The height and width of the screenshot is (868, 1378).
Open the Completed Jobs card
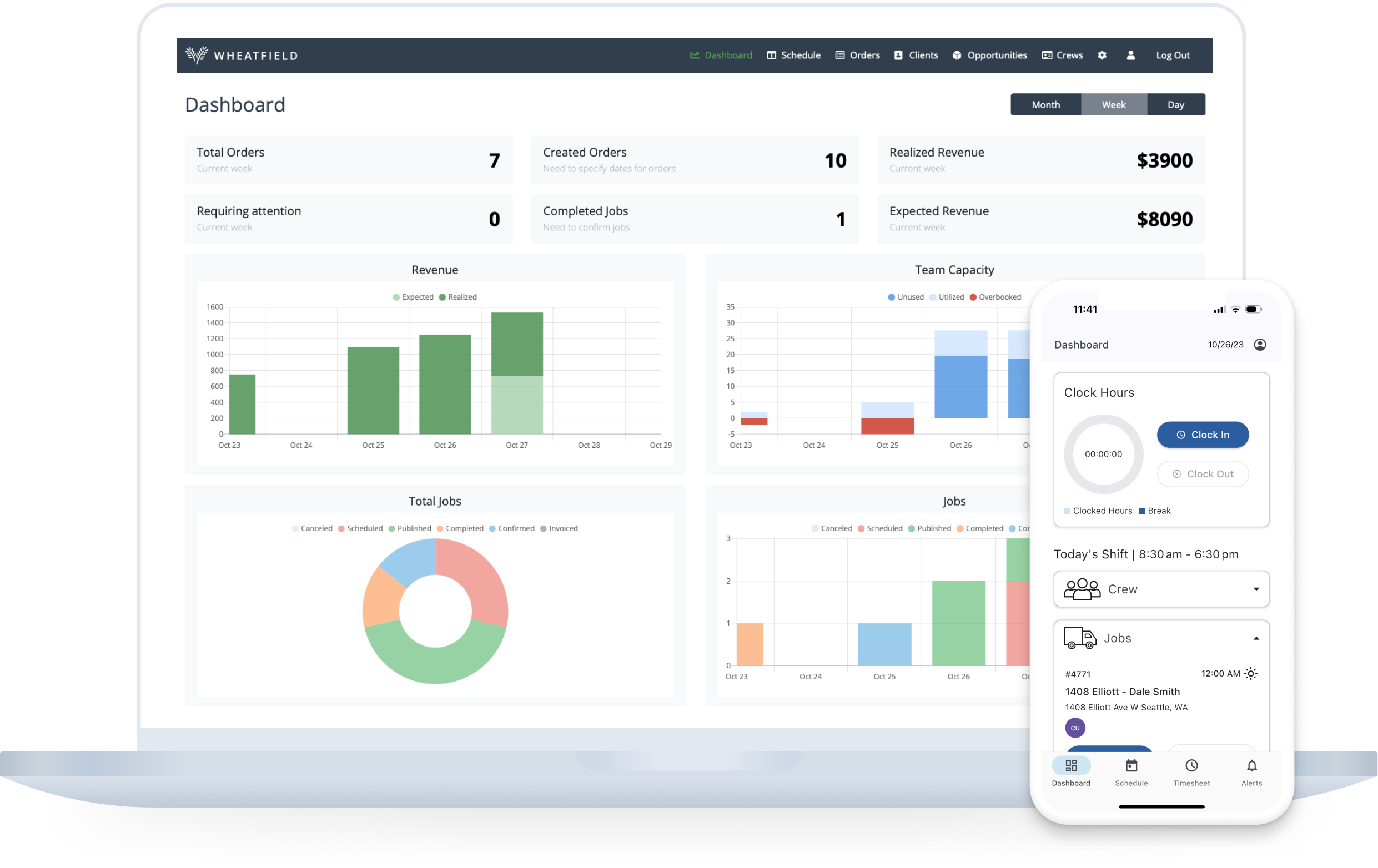click(x=695, y=219)
